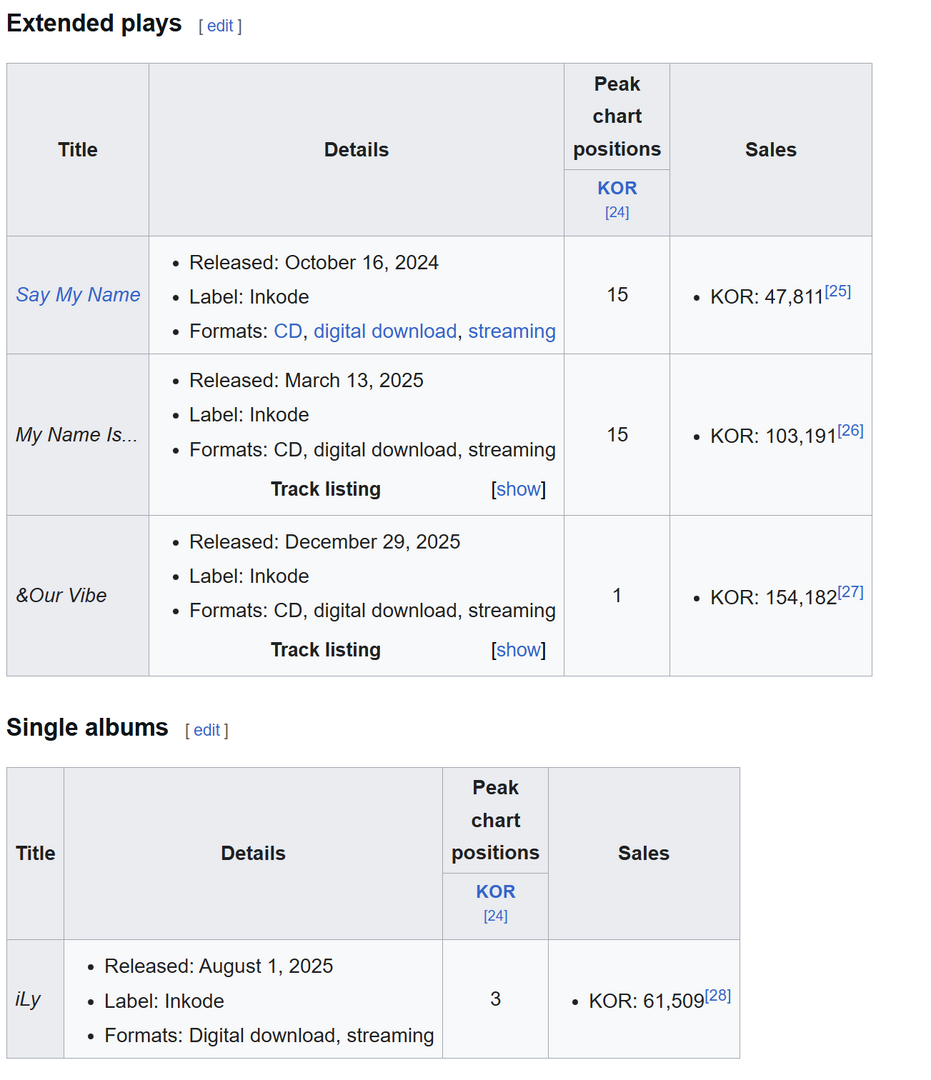931x1080 pixels.
Task: Show track listing for &Our Vibe
Action: (519, 650)
